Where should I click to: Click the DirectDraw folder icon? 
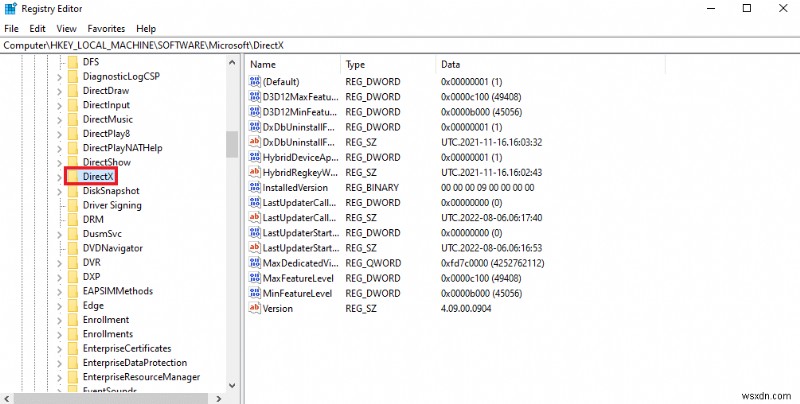click(x=73, y=91)
